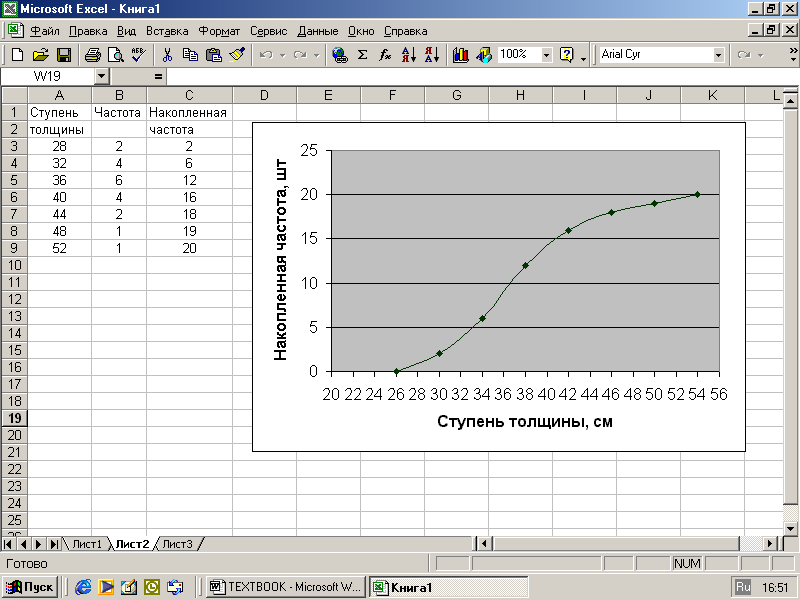Switch to the Лист3 sheet tab
Image resolution: width=800 pixels, height=600 pixels.
click(177, 544)
